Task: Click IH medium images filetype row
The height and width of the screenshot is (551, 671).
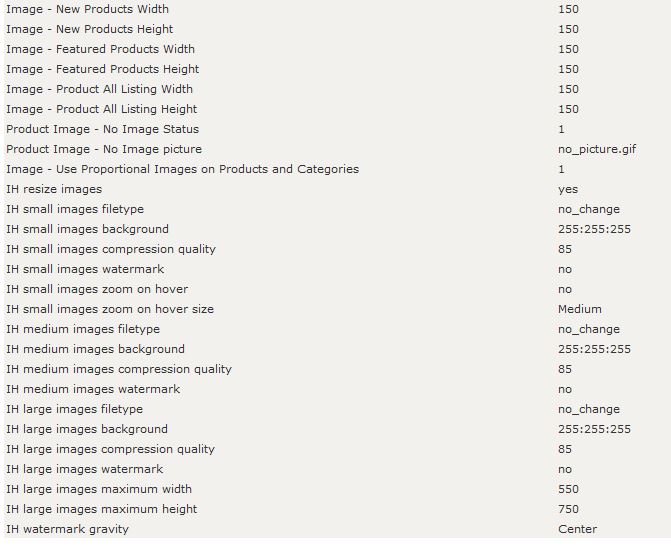Action: click(x=336, y=329)
